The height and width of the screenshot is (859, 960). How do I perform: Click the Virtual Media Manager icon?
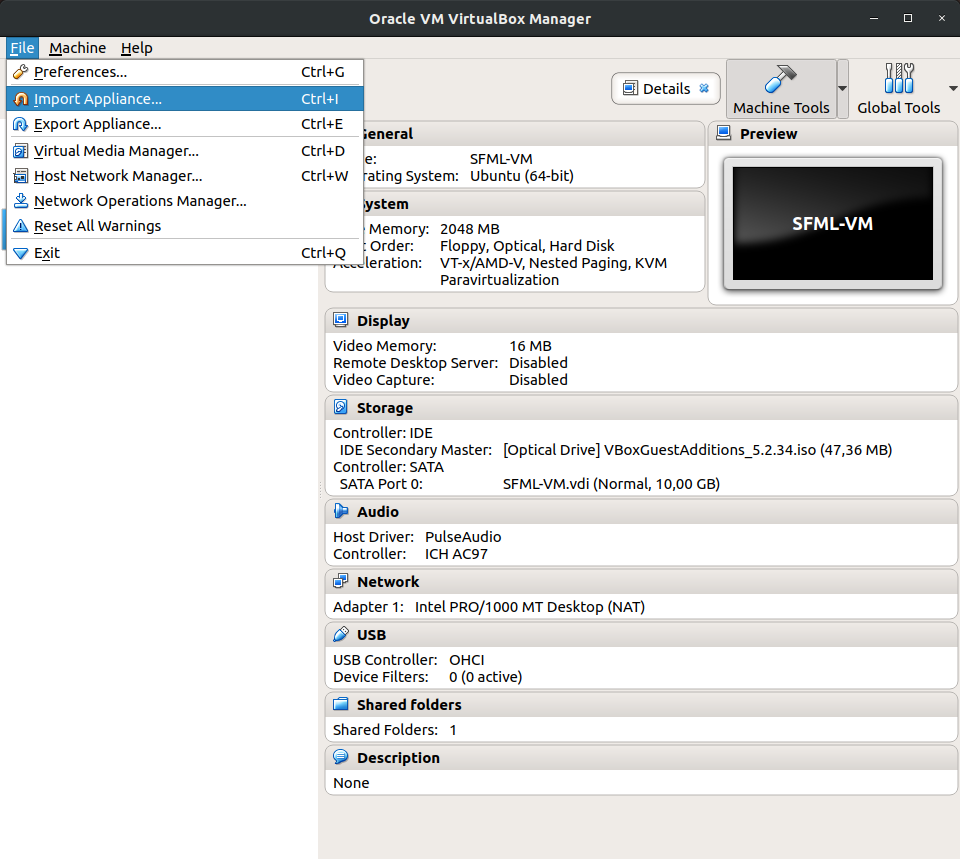[x=21, y=151]
